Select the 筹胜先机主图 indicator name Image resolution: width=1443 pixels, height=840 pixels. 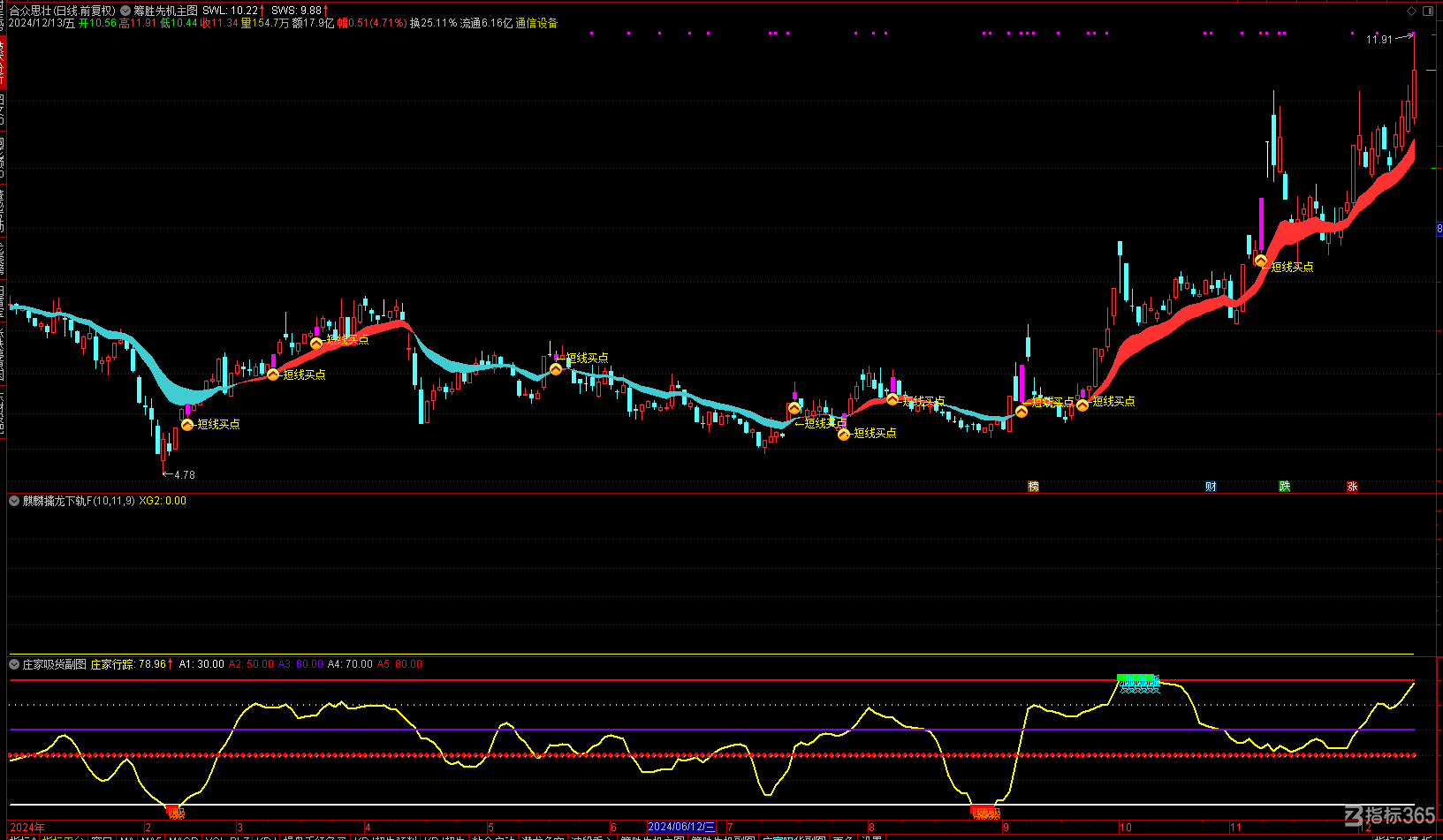(x=165, y=11)
